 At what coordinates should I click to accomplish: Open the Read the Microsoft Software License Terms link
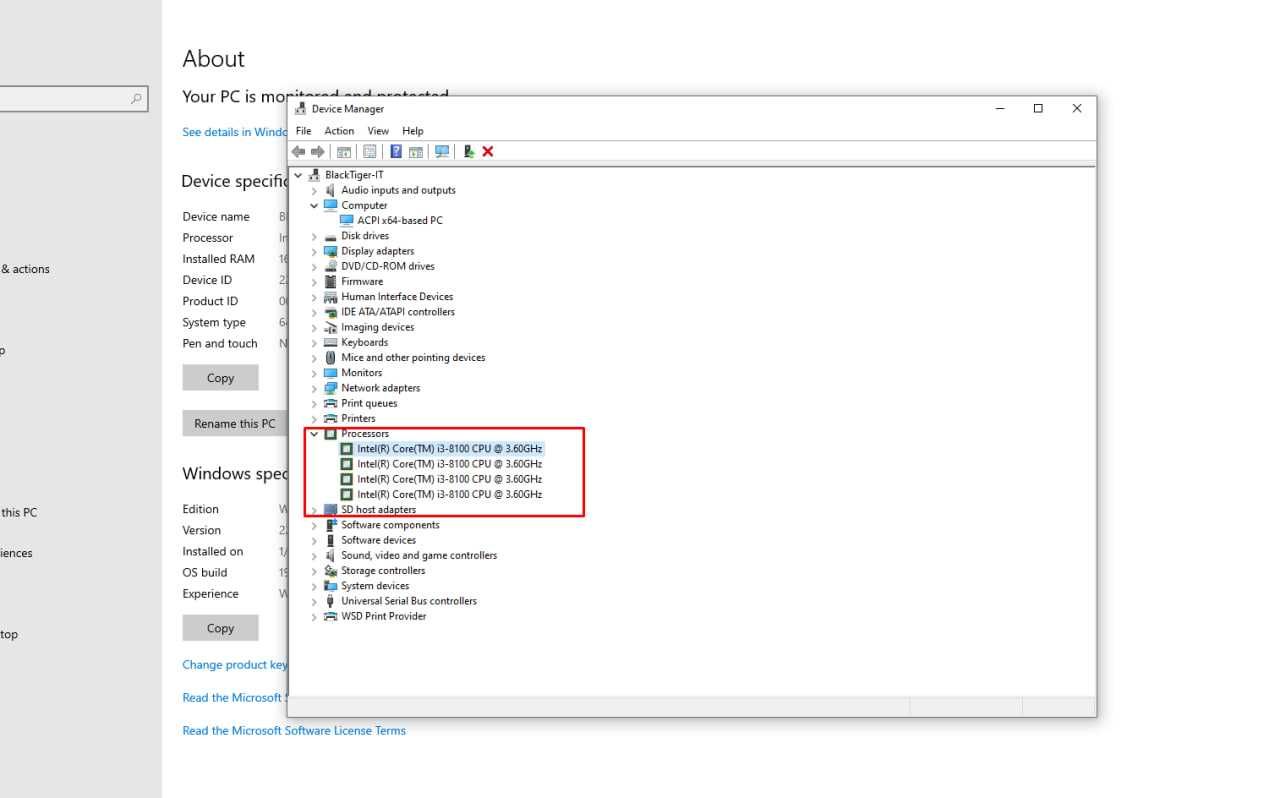coord(294,731)
